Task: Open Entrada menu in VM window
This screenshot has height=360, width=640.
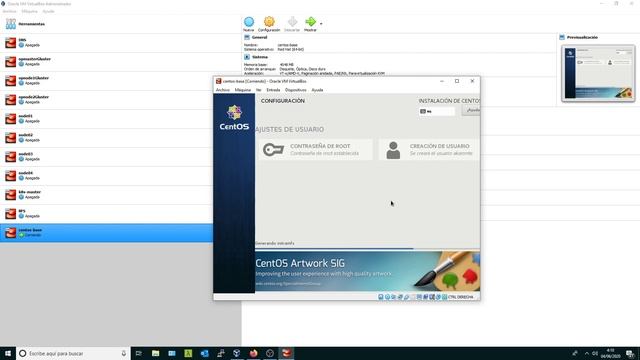Action: click(x=273, y=90)
